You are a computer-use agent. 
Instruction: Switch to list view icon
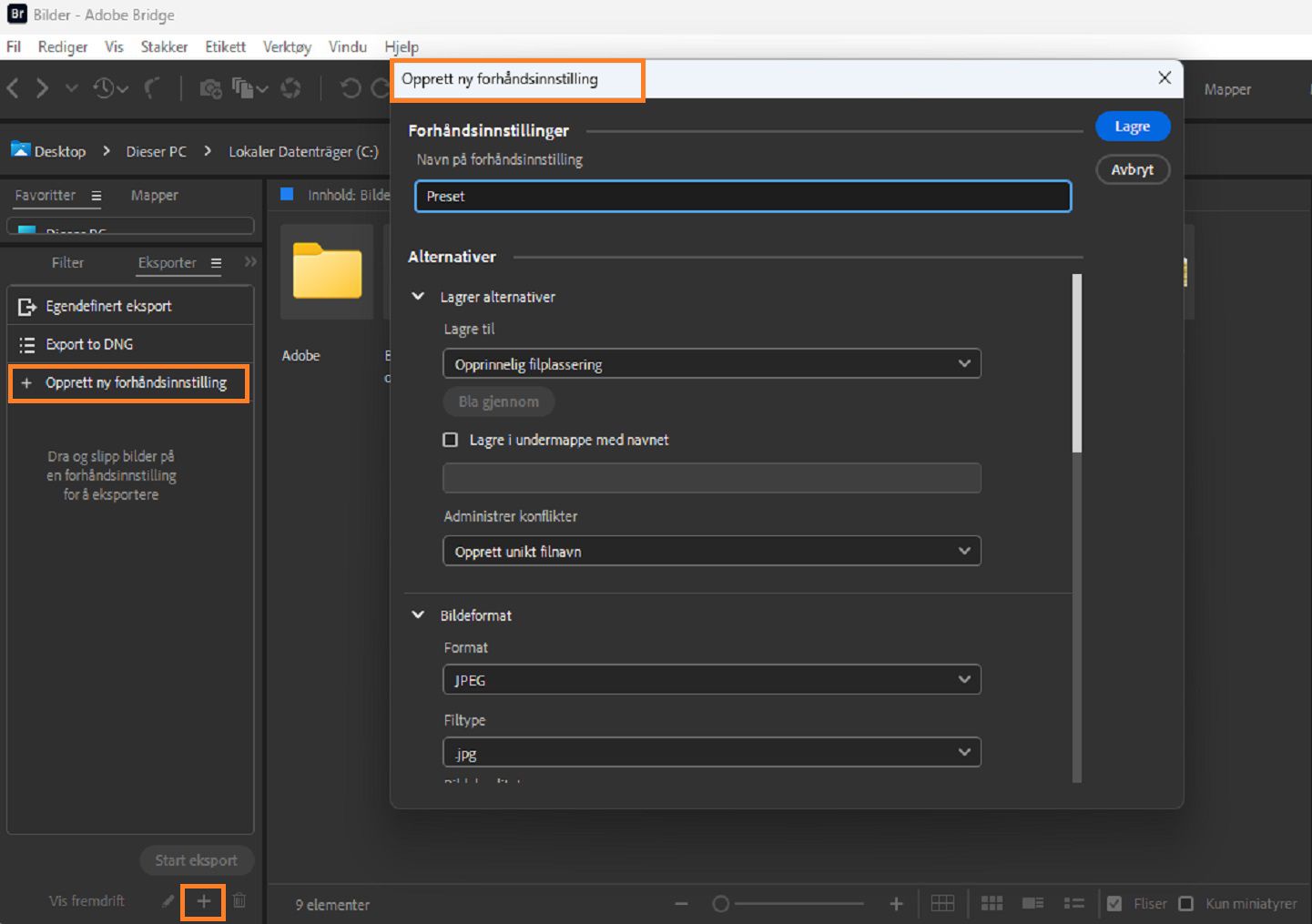pyautogui.click(x=1074, y=903)
